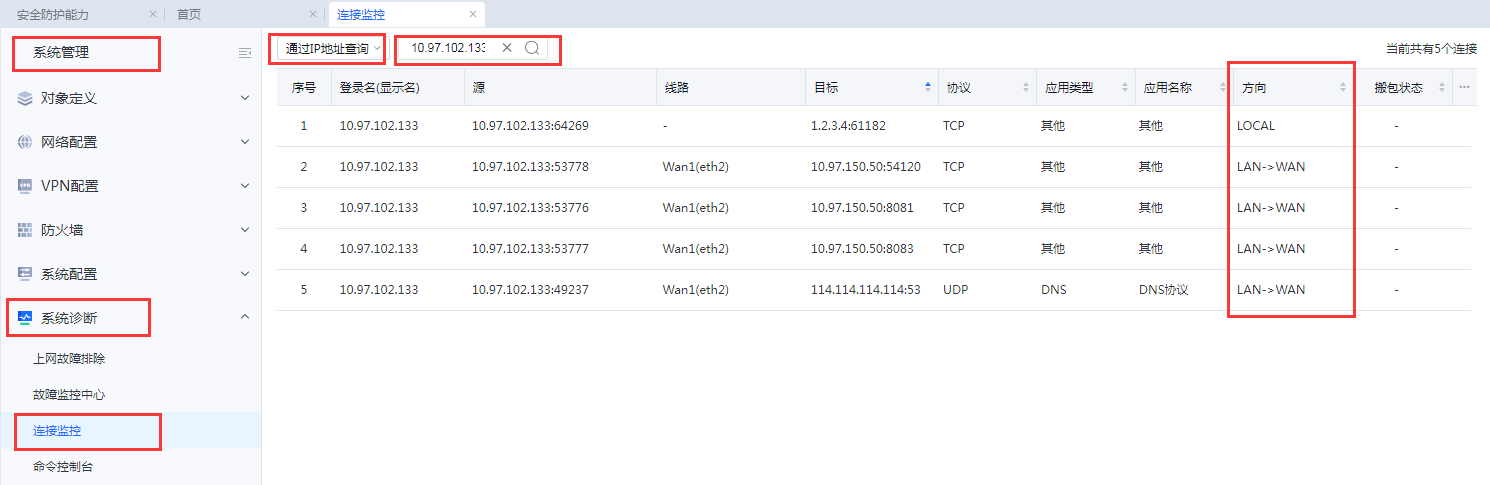Click the 系统诊断 monitor icon
This screenshot has height=485, width=1490.
25,317
